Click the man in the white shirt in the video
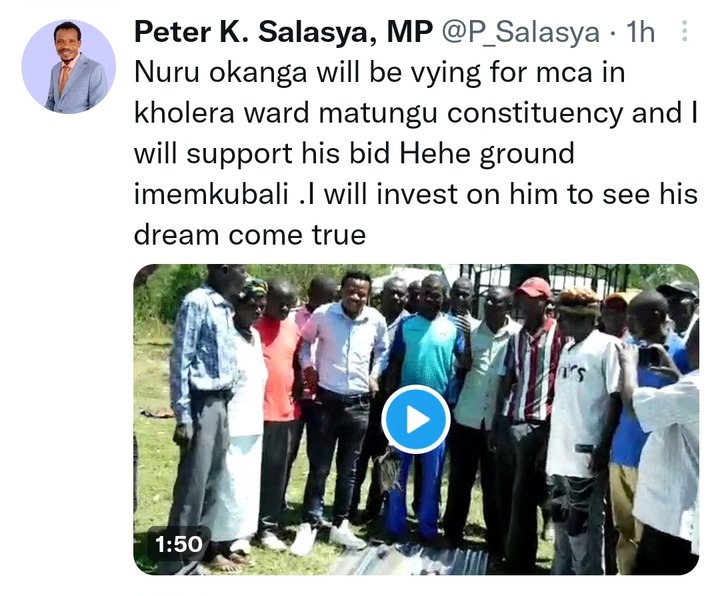Image resolution: width=720 pixels, height=596 pixels. [x=342, y=404]
